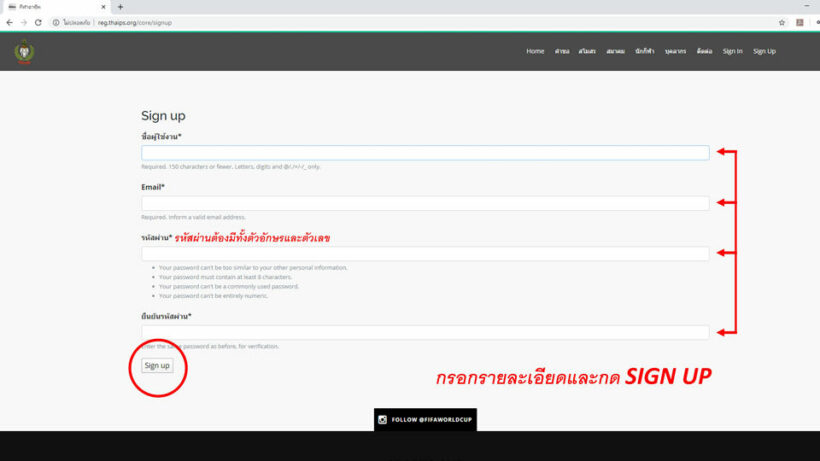Reload the page with the refresh icon
The image size is (820, 461).
tap(38, 22)
